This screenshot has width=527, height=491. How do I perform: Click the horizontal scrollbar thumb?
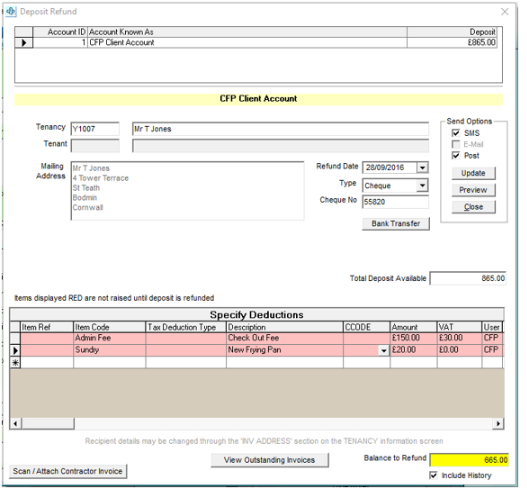tap(48, 423)
